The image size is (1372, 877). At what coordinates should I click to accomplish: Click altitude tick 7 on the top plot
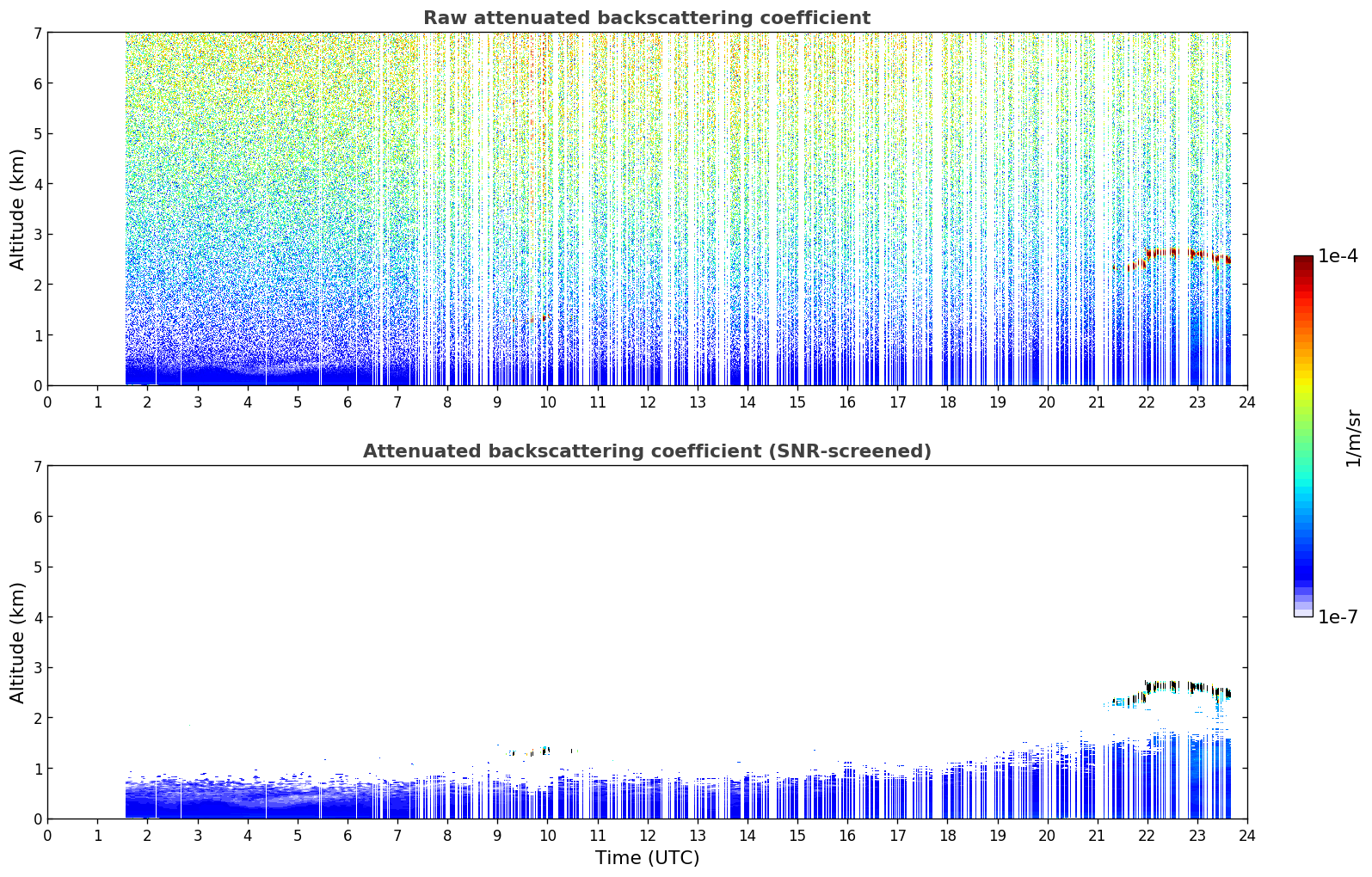pyautogui.click(x=37, y=33)
